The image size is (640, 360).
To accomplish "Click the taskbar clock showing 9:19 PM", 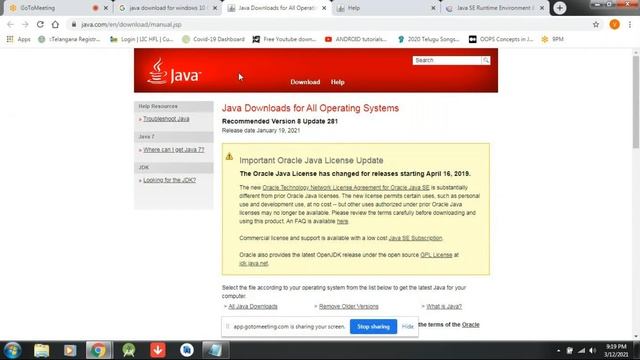I will pos(616,350).
